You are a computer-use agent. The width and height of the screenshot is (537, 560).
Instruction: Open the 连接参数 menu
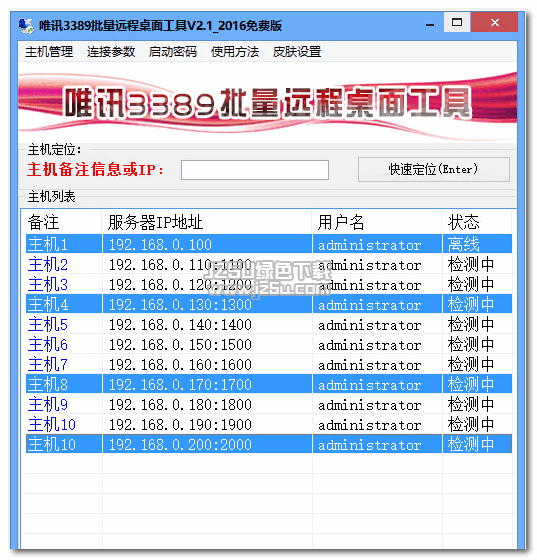coord(111,52)
